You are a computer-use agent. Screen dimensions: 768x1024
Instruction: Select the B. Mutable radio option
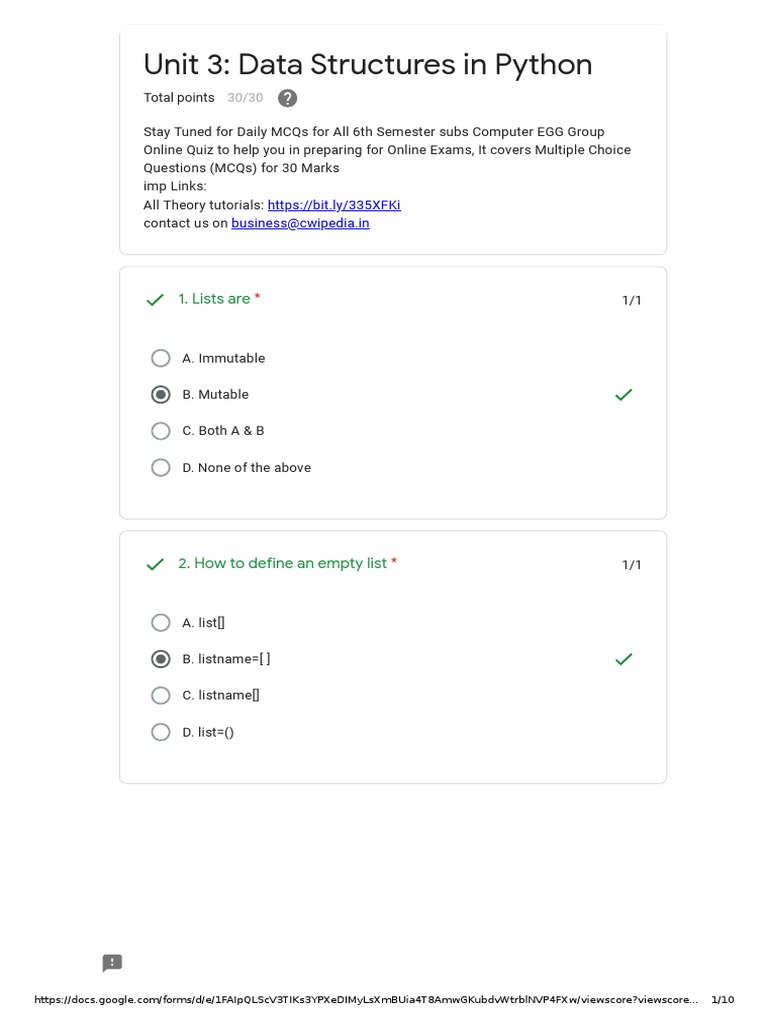[x=160, y=395]
